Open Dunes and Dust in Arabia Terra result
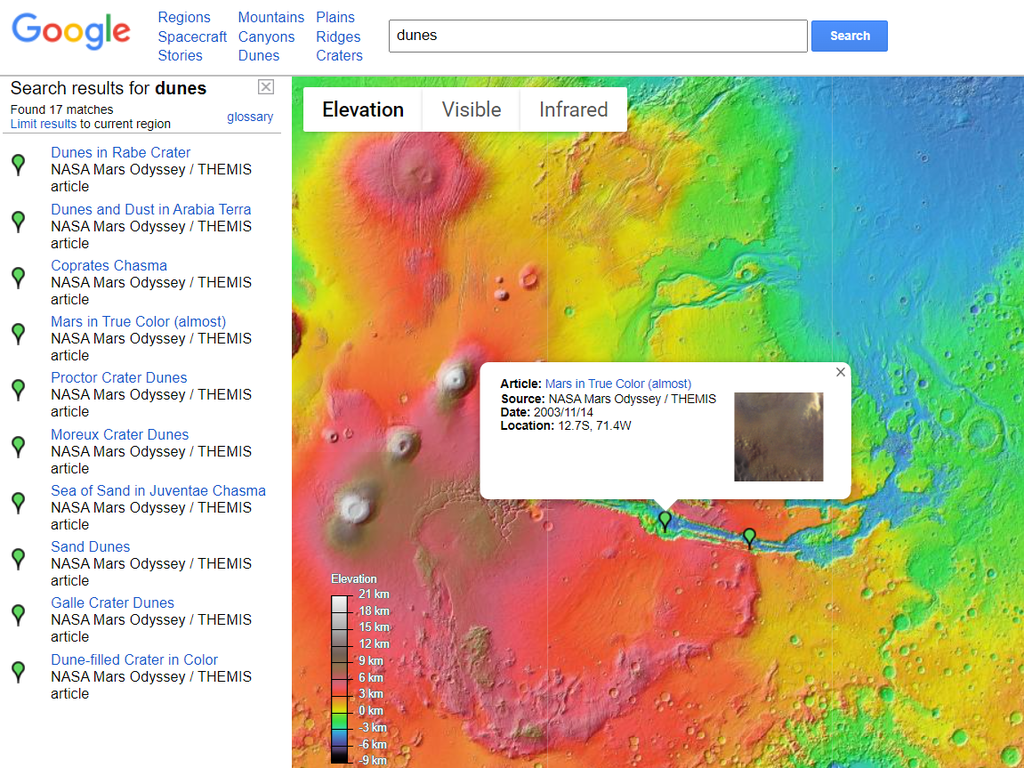This screenshot has height=768, width=1024. click(x=151, y=209)
